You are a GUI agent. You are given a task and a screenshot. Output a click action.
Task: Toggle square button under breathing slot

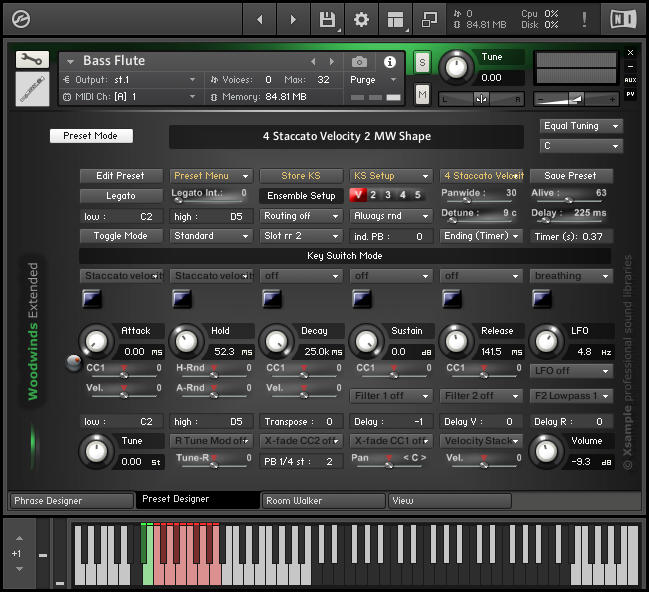click(542, 298)
